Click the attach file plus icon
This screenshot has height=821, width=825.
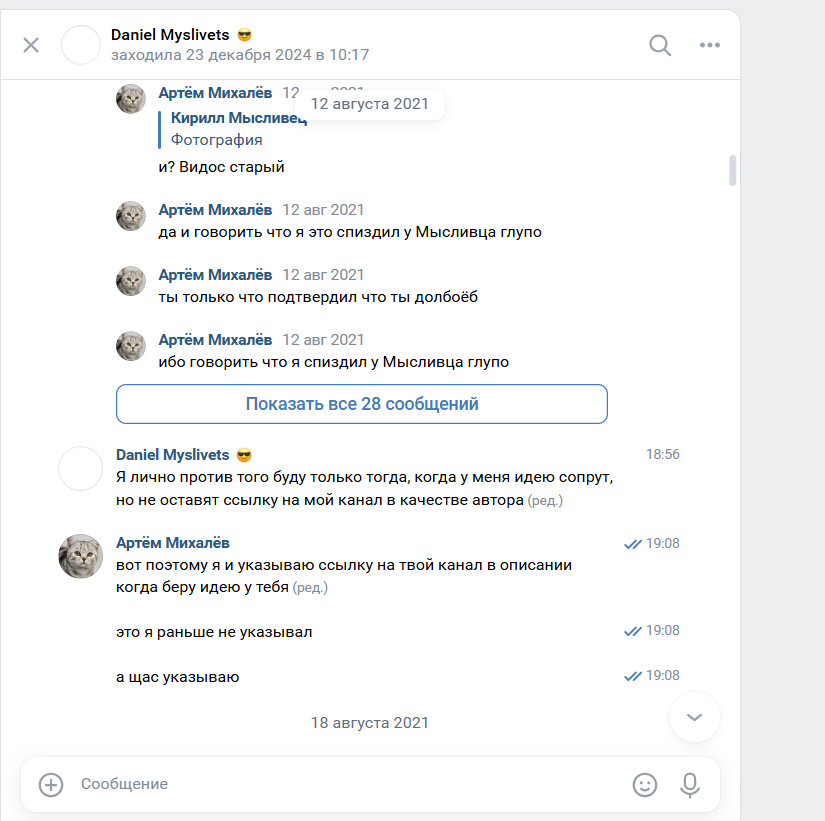(51, 785)
